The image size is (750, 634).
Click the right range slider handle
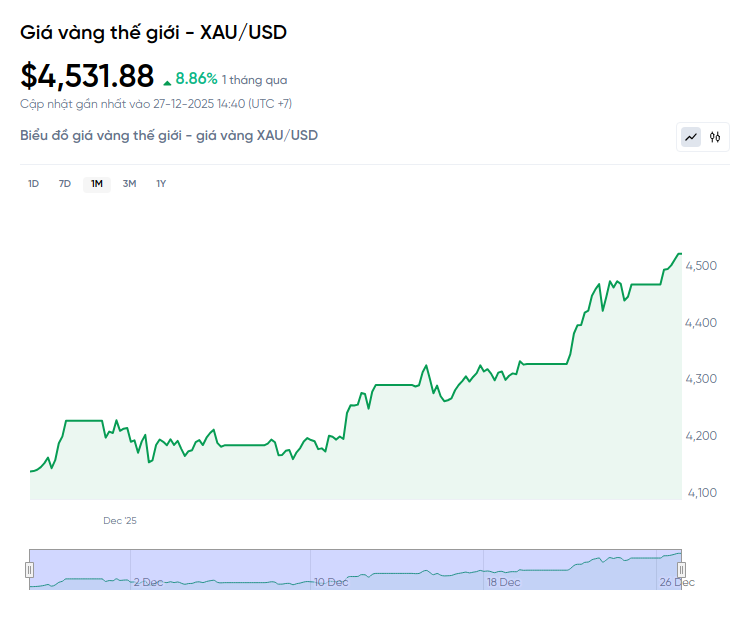681,570
